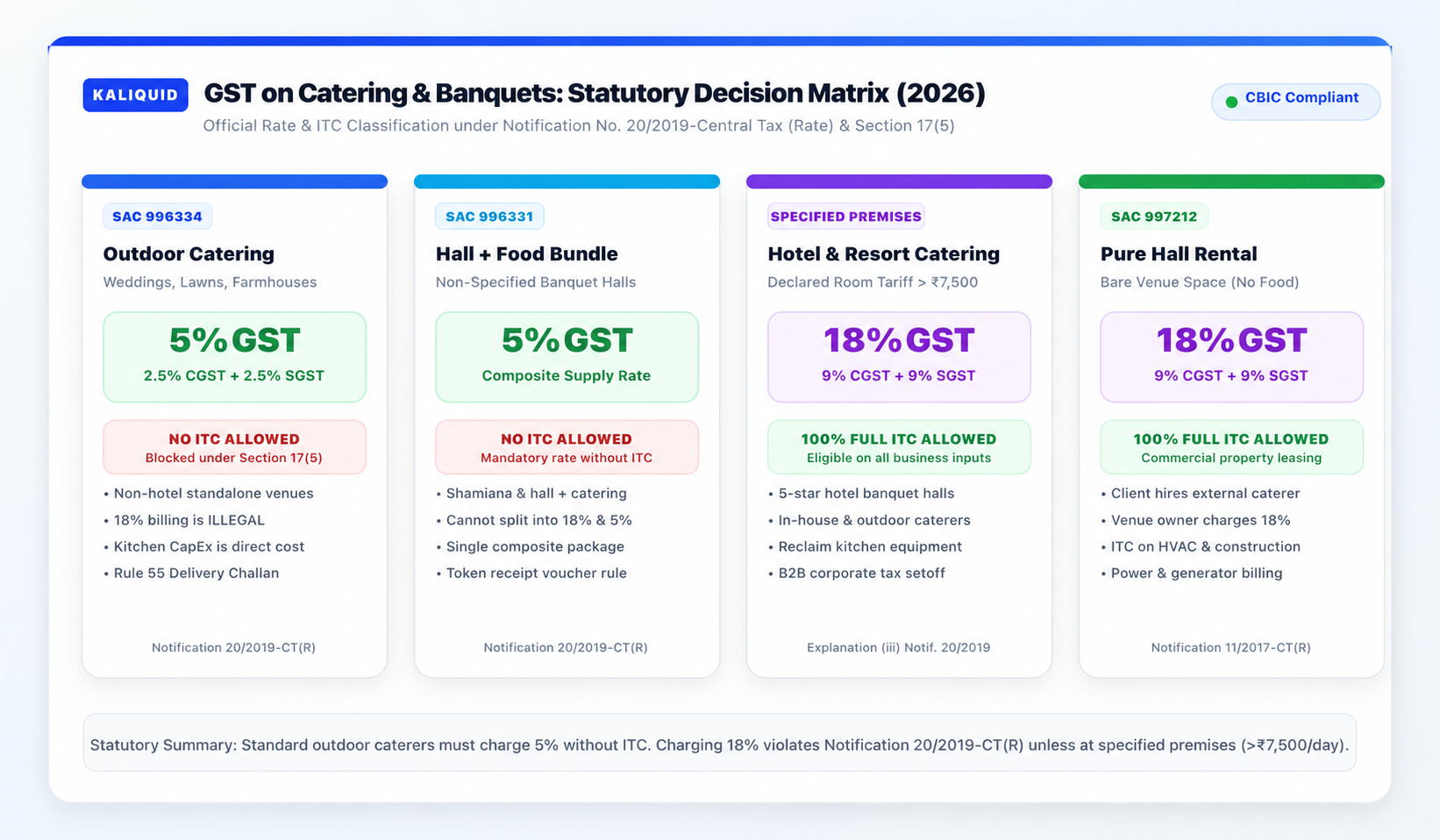This screenshot has height=840, width=1440.
Task: Click the Outdoor Catering card heading
Action: pos(189,254)
